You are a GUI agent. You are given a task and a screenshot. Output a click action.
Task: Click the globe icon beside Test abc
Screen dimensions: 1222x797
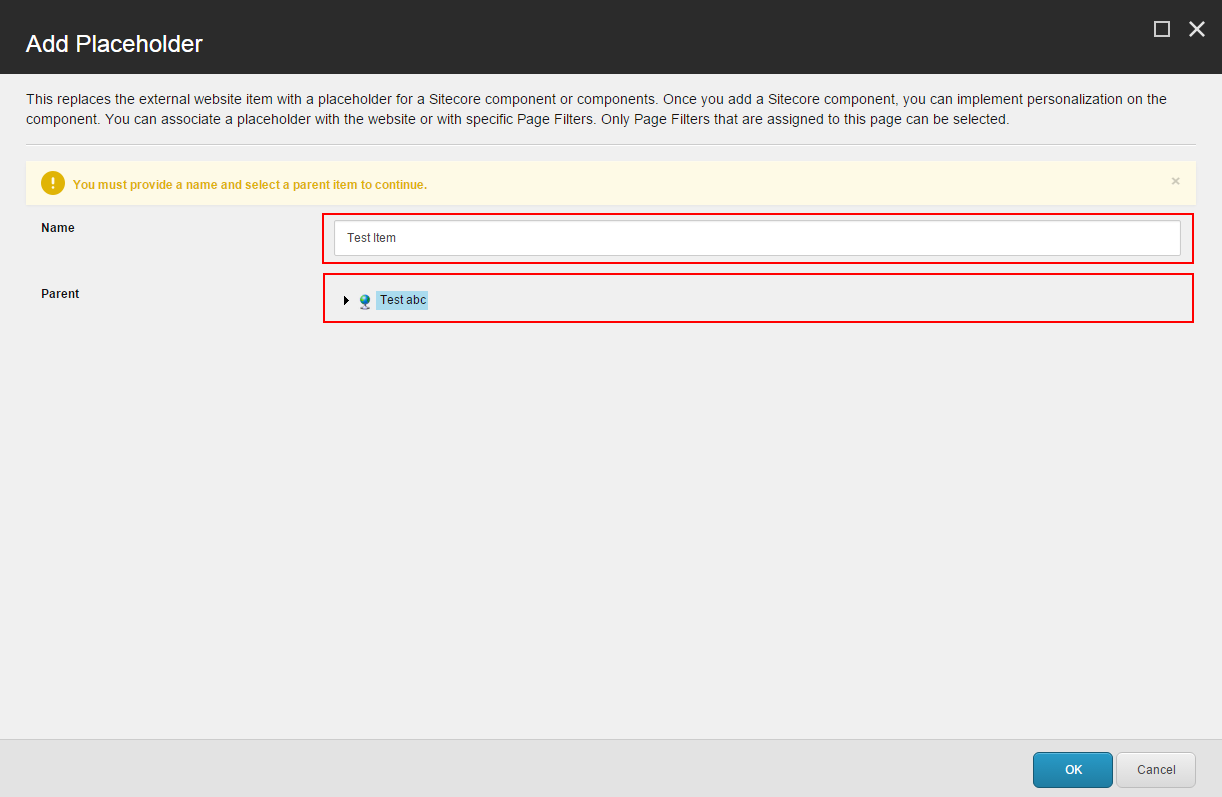coord(366,301)
